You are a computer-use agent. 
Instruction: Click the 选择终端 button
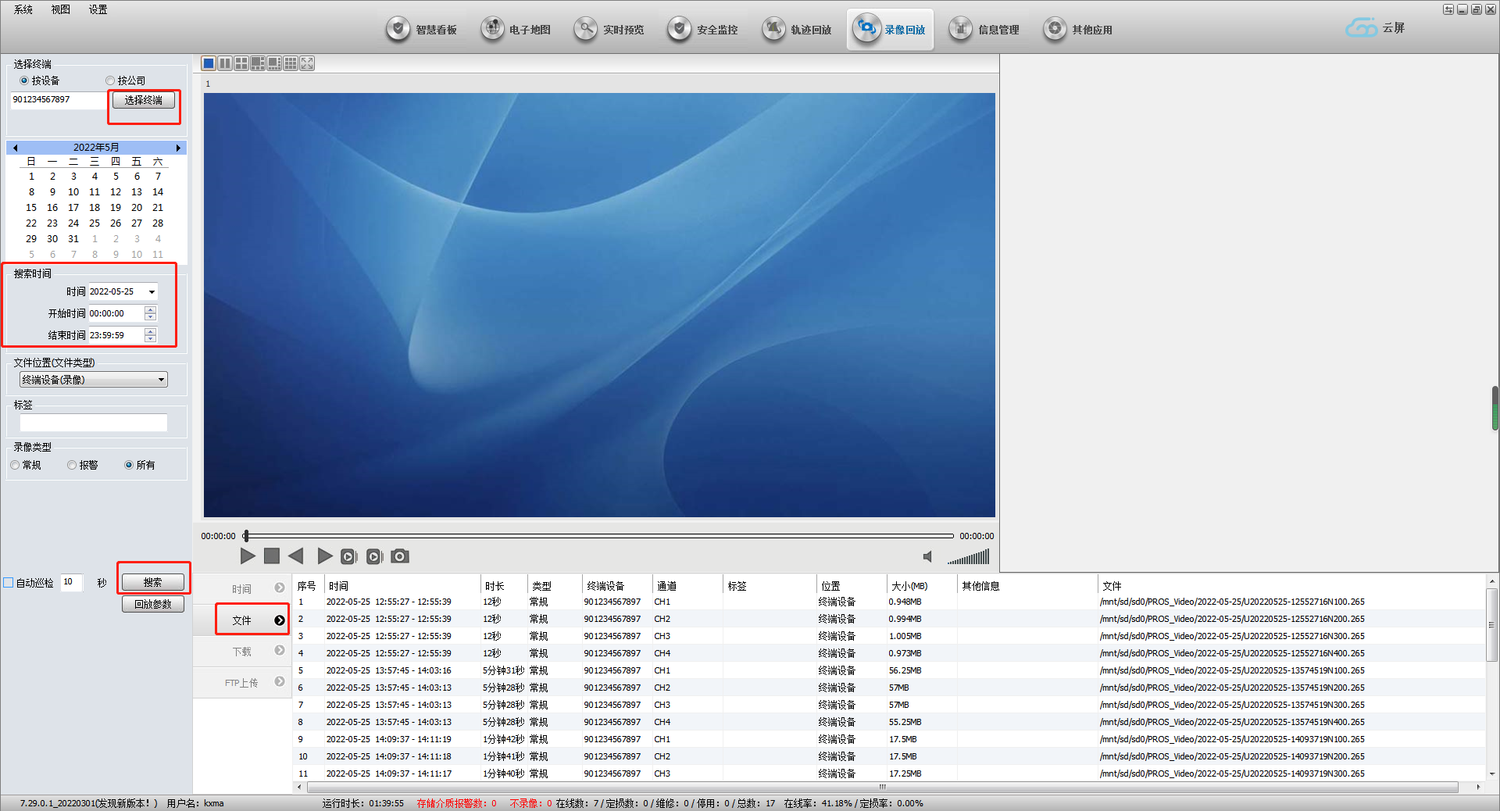143,100
